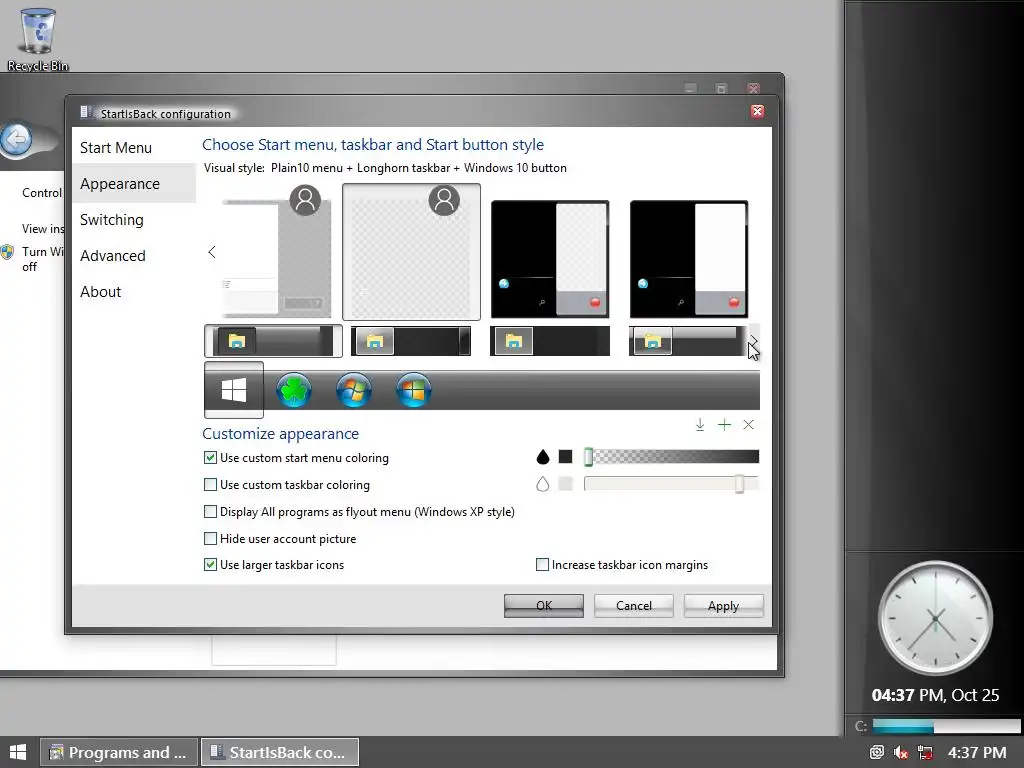Screen dimensions: 1024x768
Task: Click the muted volume tray icon
Action: [901, 752]
